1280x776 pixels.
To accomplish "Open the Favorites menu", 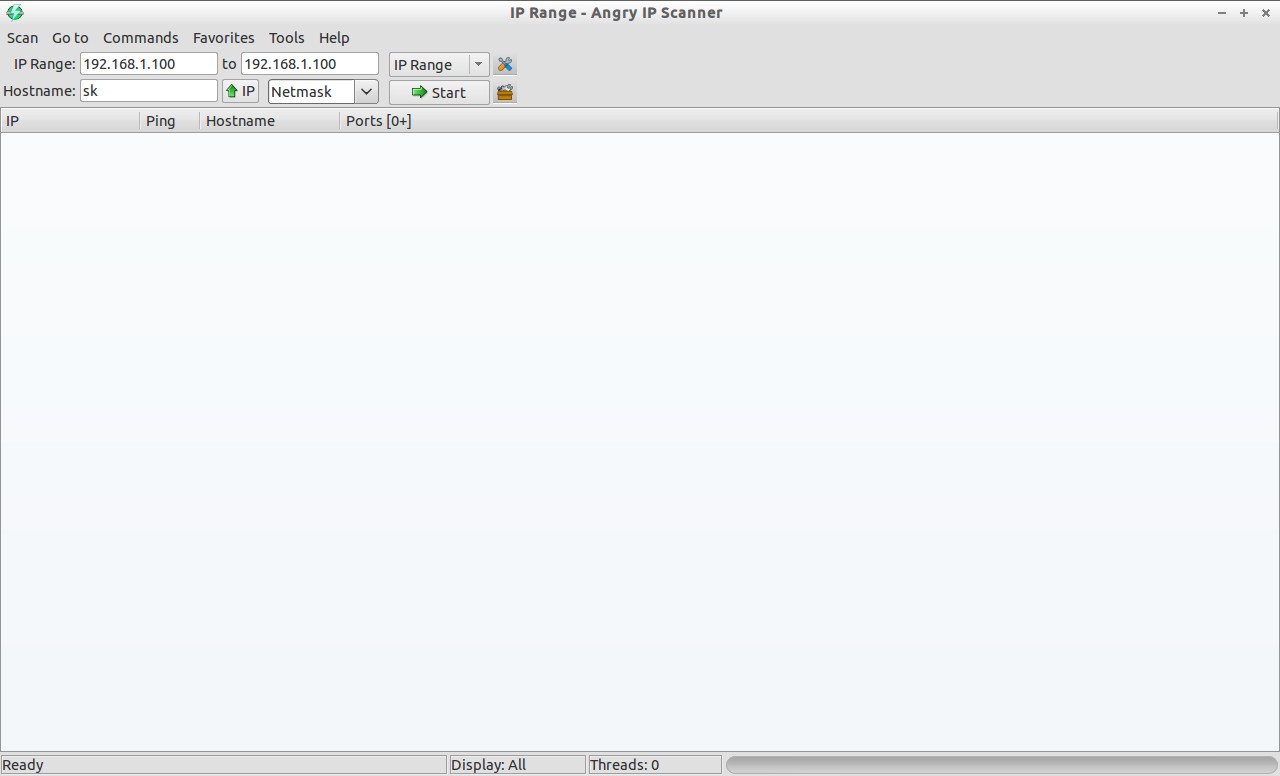I will click(223, 38).
